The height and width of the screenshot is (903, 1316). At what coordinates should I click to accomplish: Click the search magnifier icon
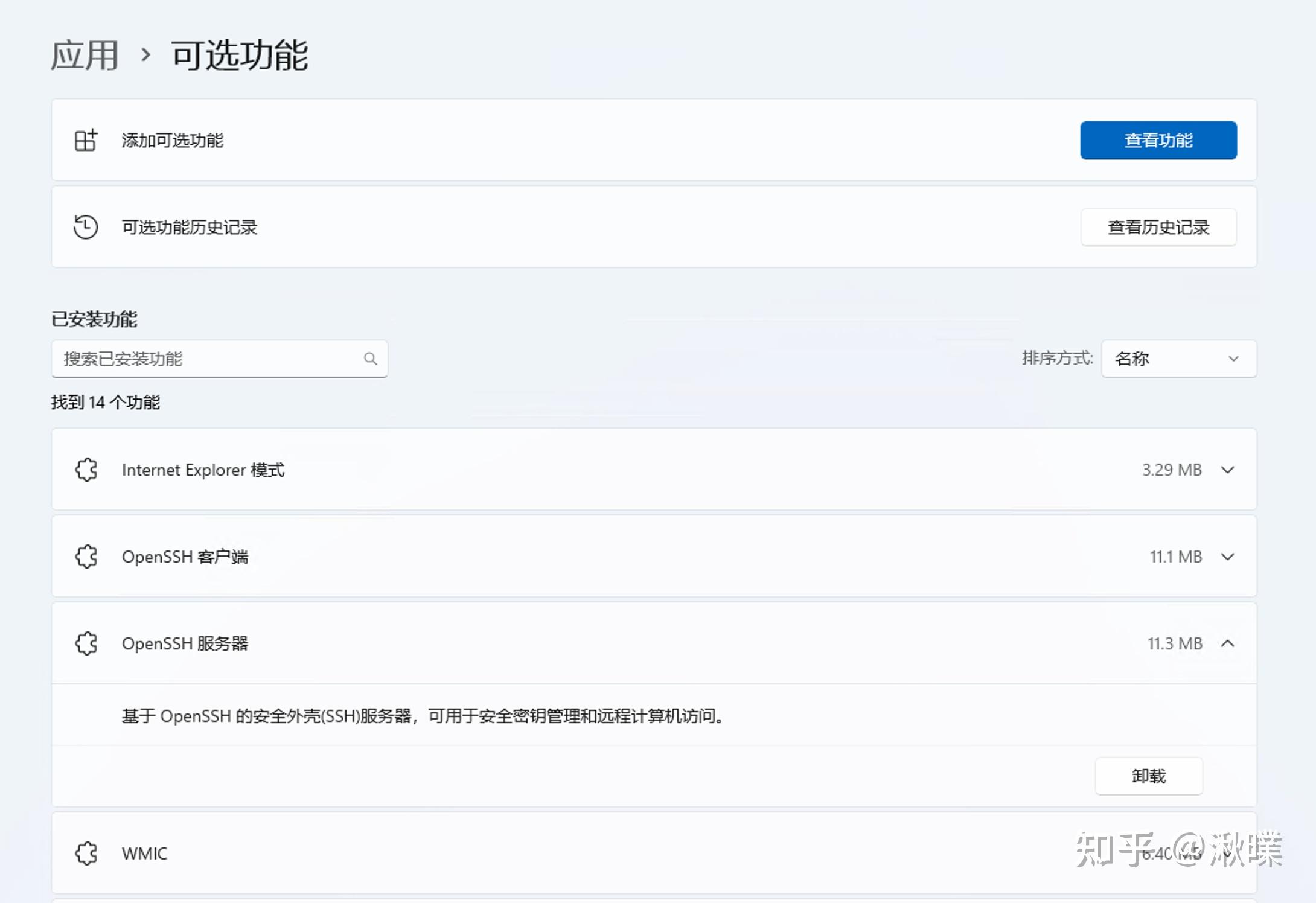pyautogui.click(x=370, y=359)
